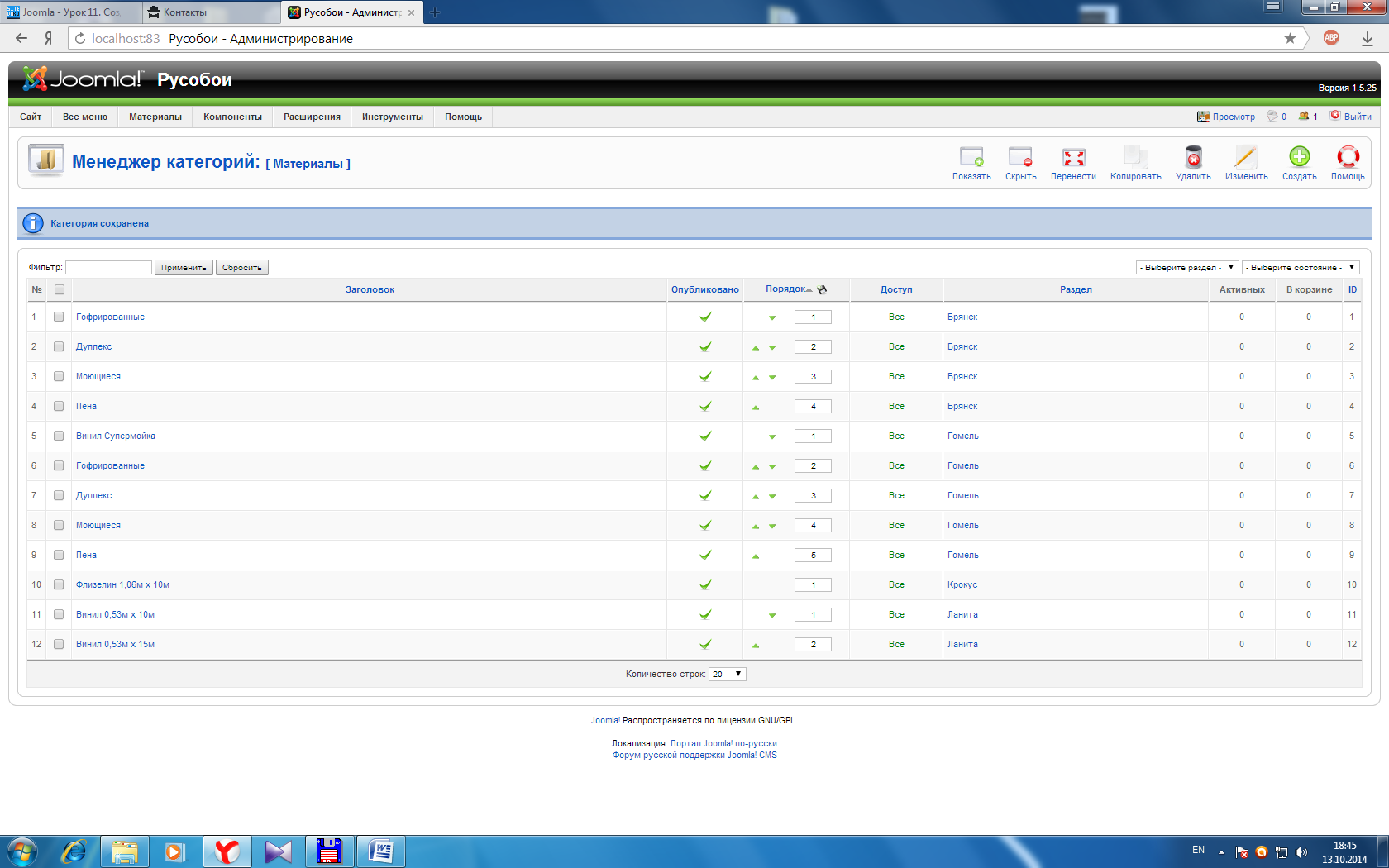The width and height of the screenshot is (1389, 868).
Task: Open browser downloads arrow icon
Action: (1367, 38)
